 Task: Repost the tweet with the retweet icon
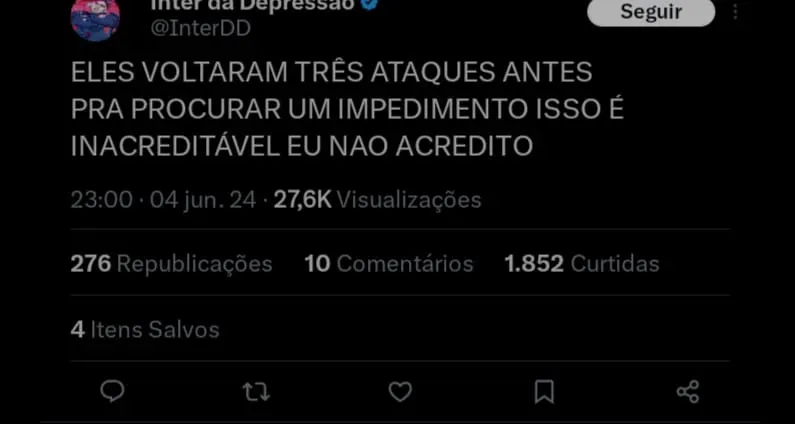[256, 392]
